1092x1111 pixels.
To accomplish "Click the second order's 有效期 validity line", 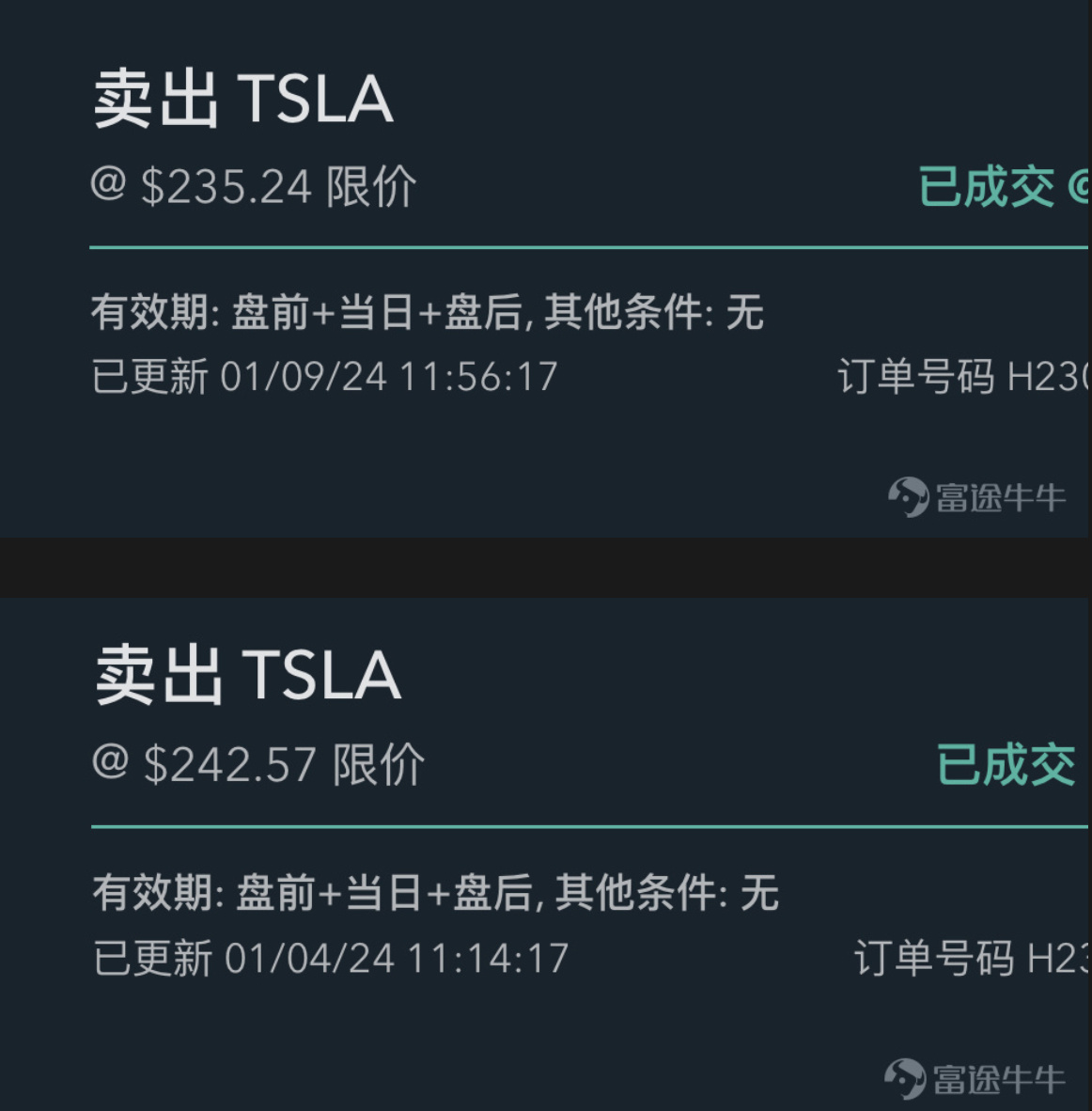I will [x=436, y=892].
